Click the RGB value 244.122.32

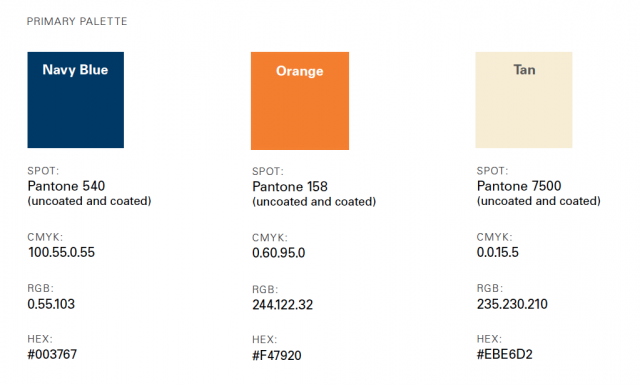[282, 305]
